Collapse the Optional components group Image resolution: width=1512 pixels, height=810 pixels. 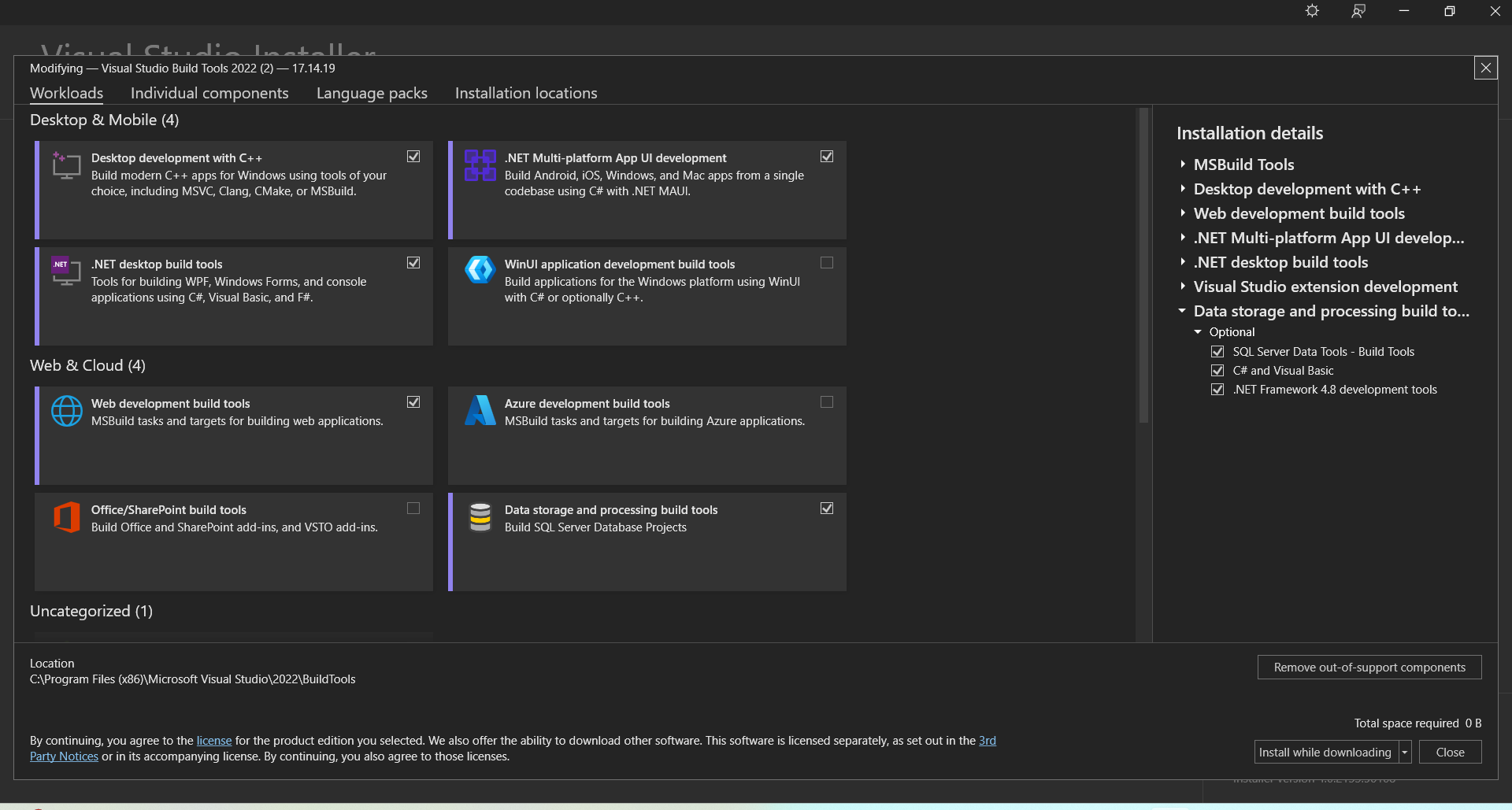pos(1198,332)
